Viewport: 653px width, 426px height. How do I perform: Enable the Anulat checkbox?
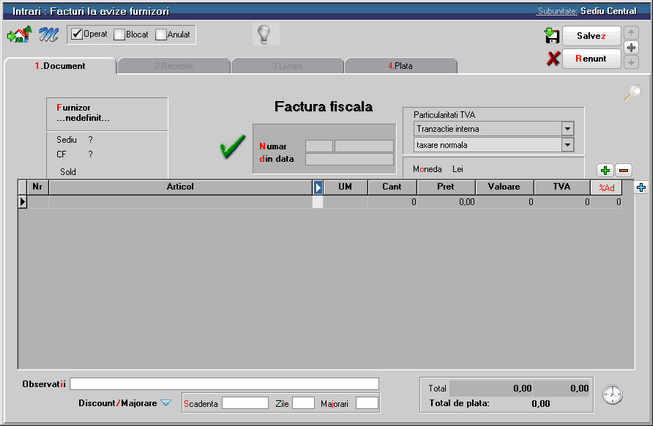click(161, 35)
